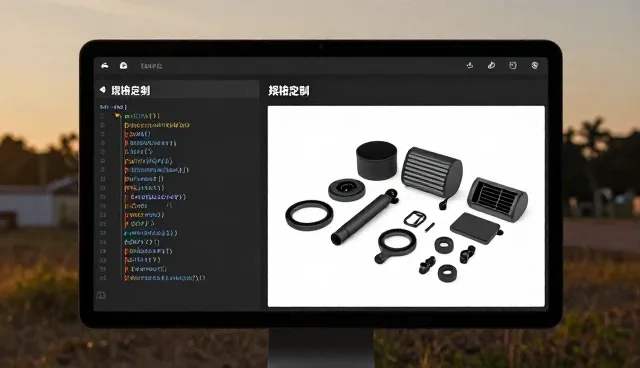
Task: Click the stamp-shaped icon in the top toolbar
Action: 470,65
